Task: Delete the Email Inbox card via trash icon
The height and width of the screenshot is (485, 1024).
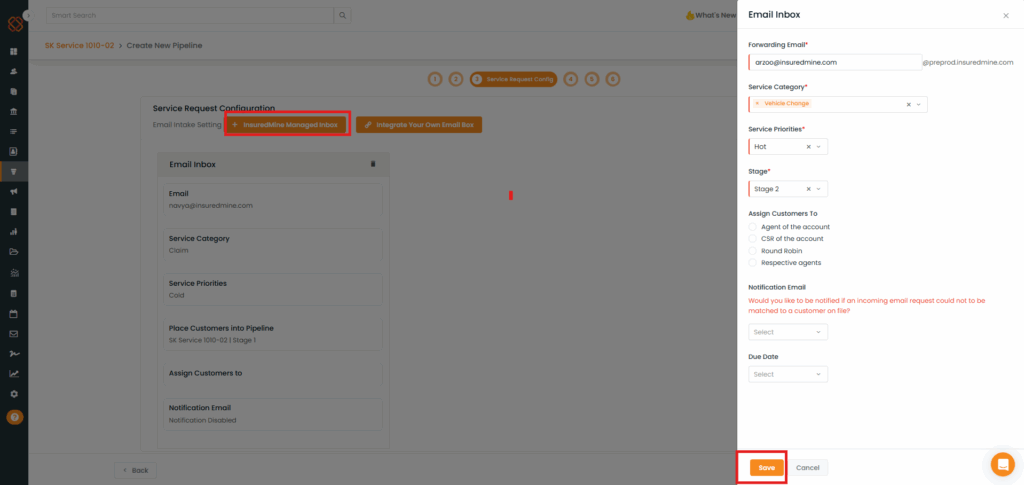Action: coord(373,164)
